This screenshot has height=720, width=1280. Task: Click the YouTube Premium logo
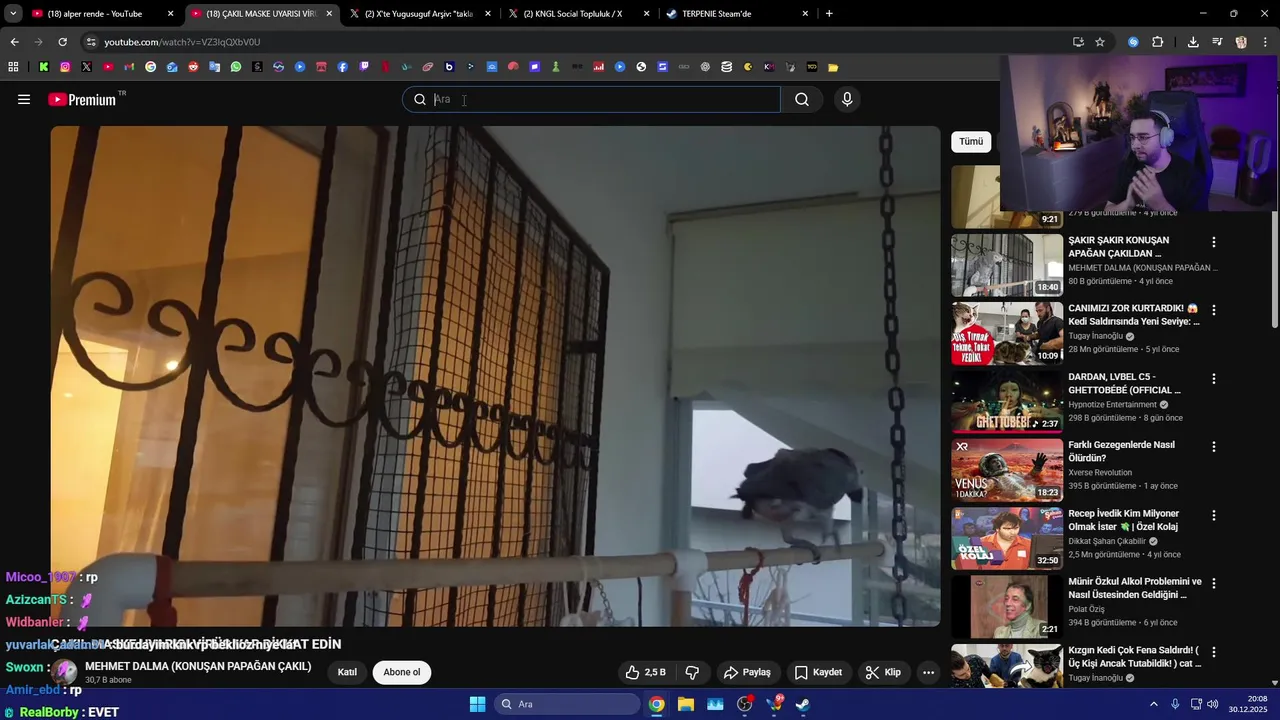(82, 99)
